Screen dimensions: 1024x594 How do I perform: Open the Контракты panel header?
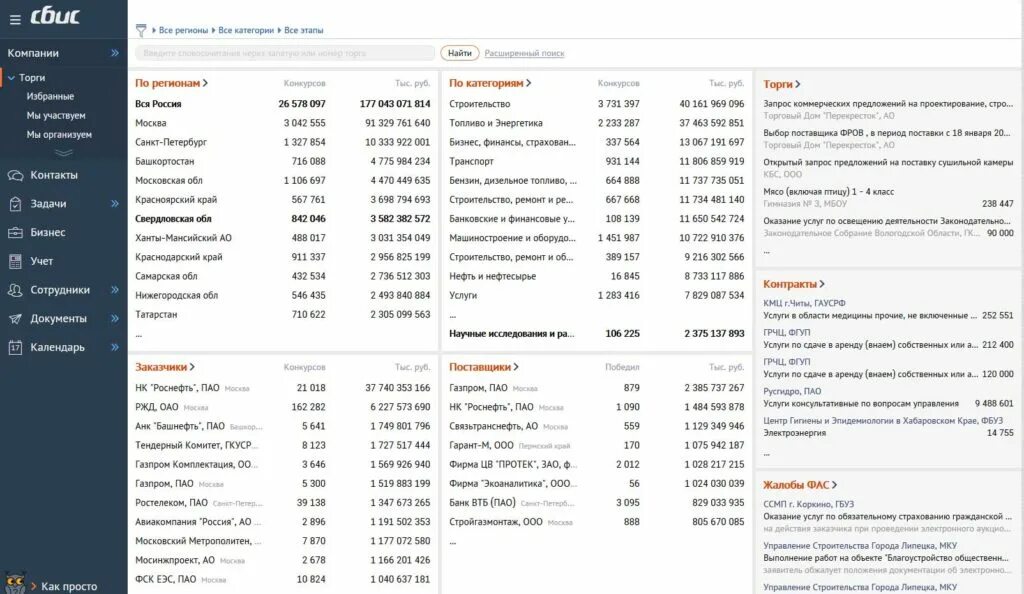point(793,284)
